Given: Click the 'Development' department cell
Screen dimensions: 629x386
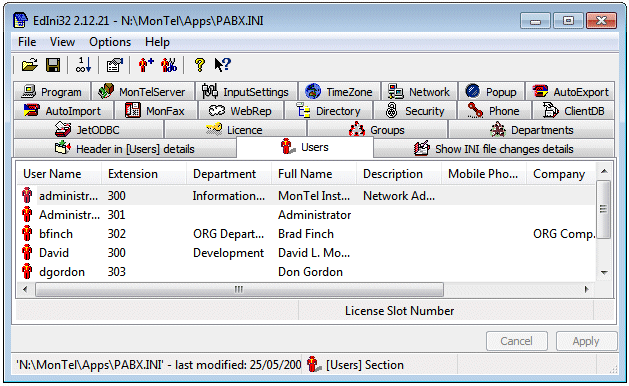Looking at the screenshot, I should tap(229, 253).
